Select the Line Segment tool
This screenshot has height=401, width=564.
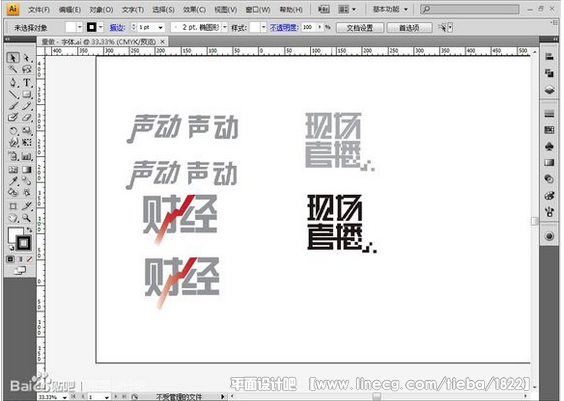pos(13,95)
